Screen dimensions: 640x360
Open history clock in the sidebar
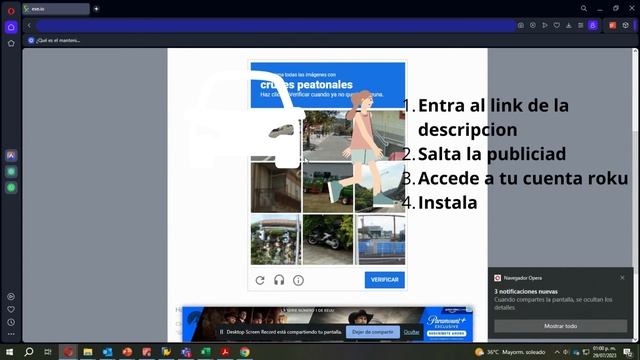(11, 322)
